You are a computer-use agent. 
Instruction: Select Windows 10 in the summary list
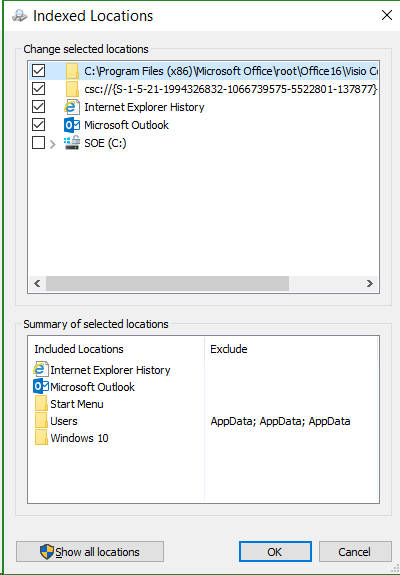79,438
